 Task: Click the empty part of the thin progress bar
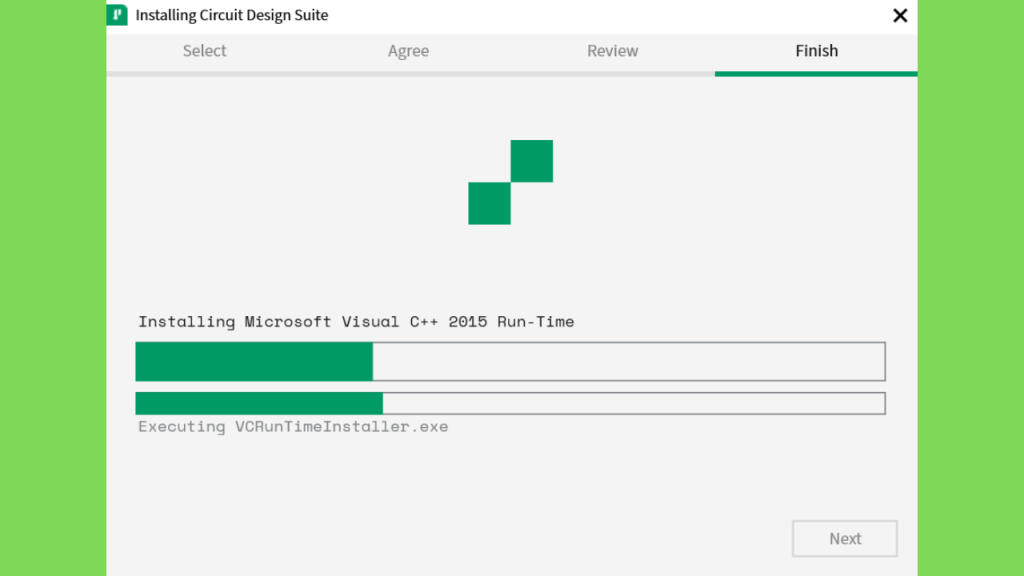click(634, 404)
